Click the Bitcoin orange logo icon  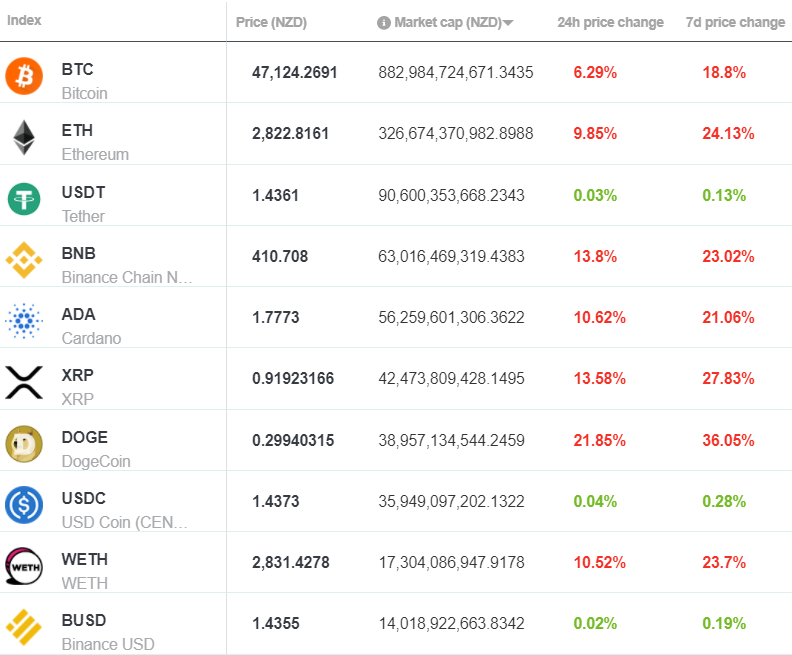[x=24, y=76]
